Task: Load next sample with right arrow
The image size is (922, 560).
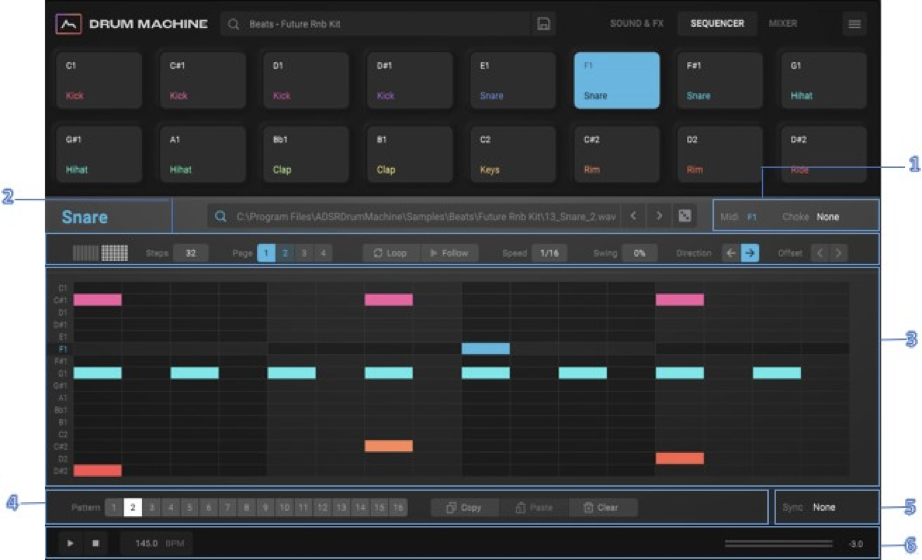Action: pos(659,216)
